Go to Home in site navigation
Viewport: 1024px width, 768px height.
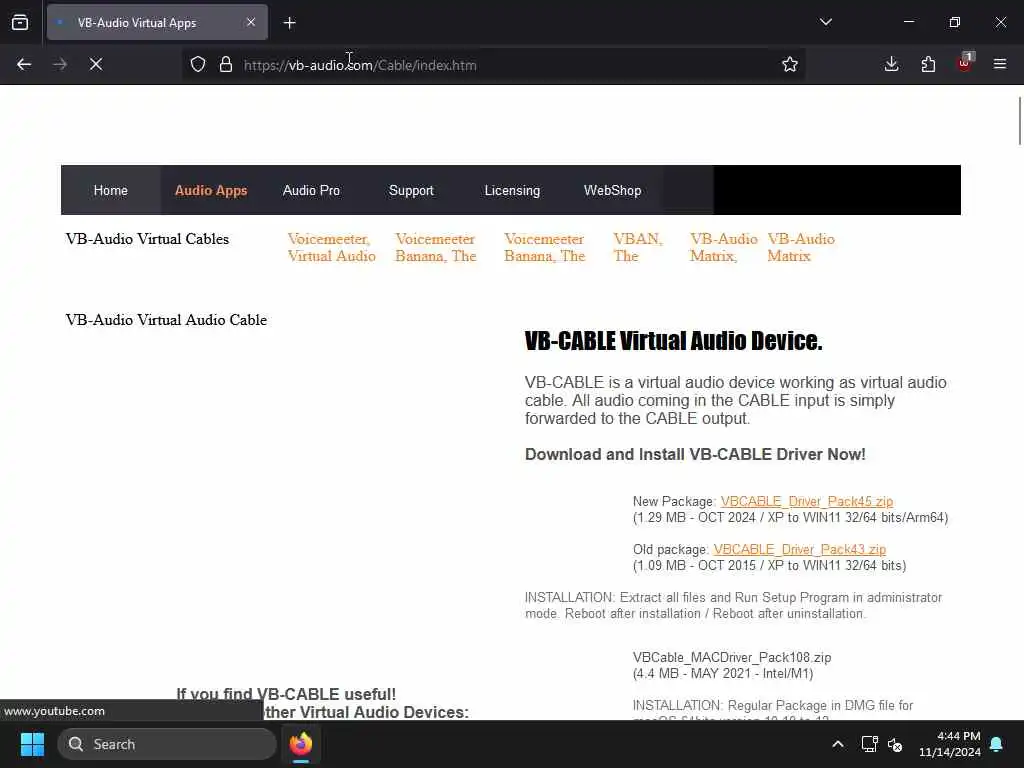click(110, 190)
